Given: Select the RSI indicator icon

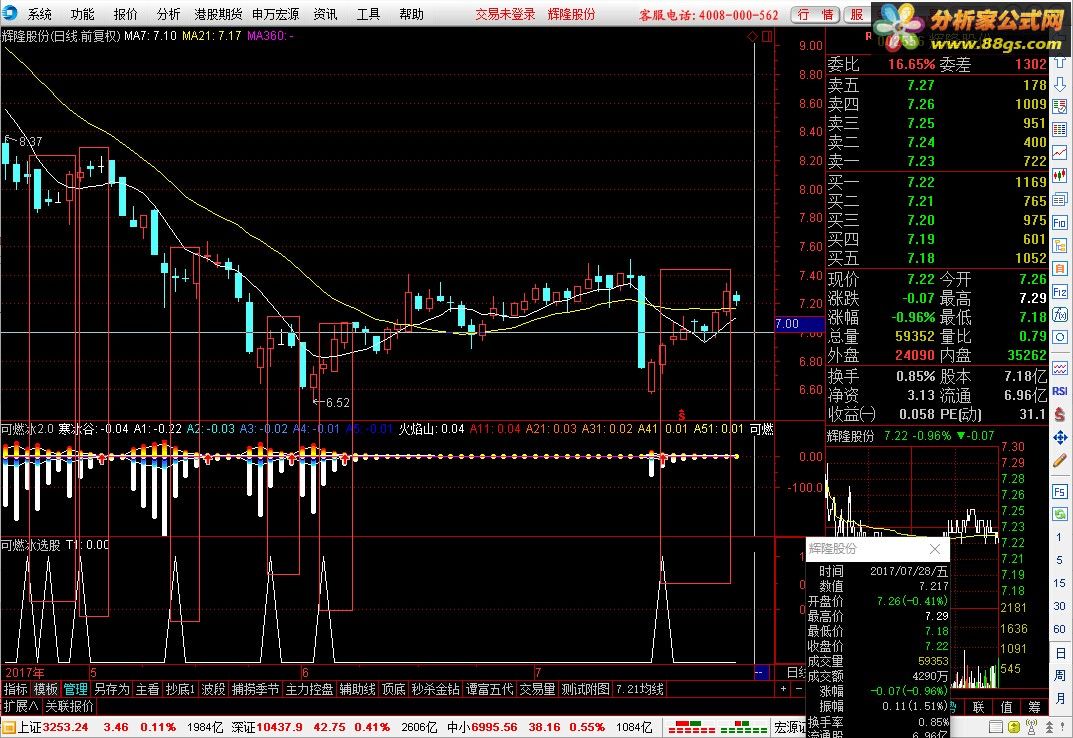Looking at the screenshot, I should [x=1060, y=391].
